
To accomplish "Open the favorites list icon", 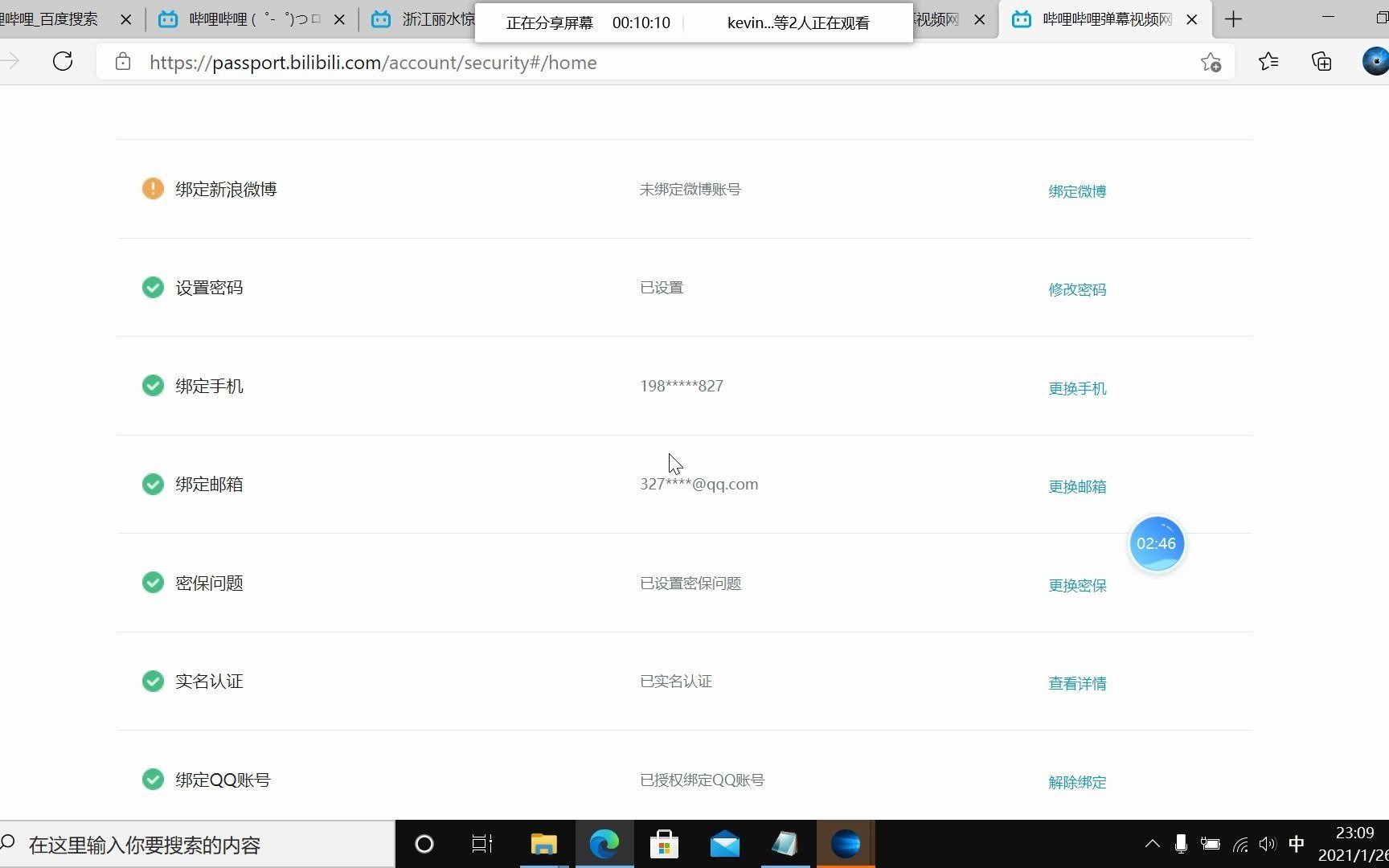I will tap(1268, 62).
